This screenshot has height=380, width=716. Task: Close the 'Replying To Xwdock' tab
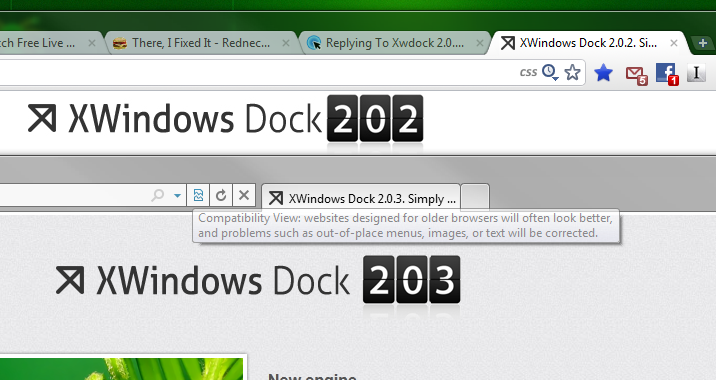point(480,43)
